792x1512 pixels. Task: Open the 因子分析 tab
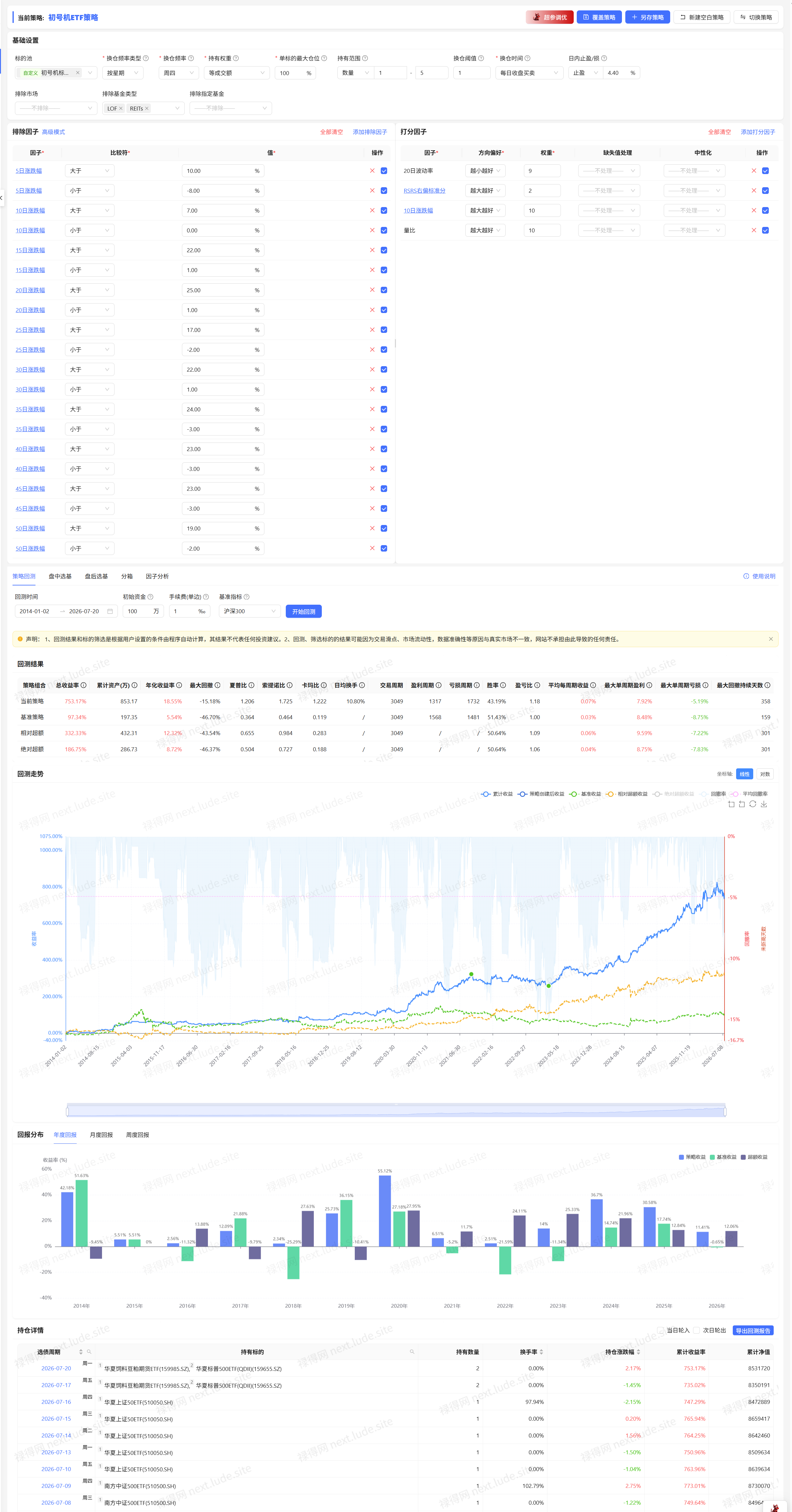(157, 576)
